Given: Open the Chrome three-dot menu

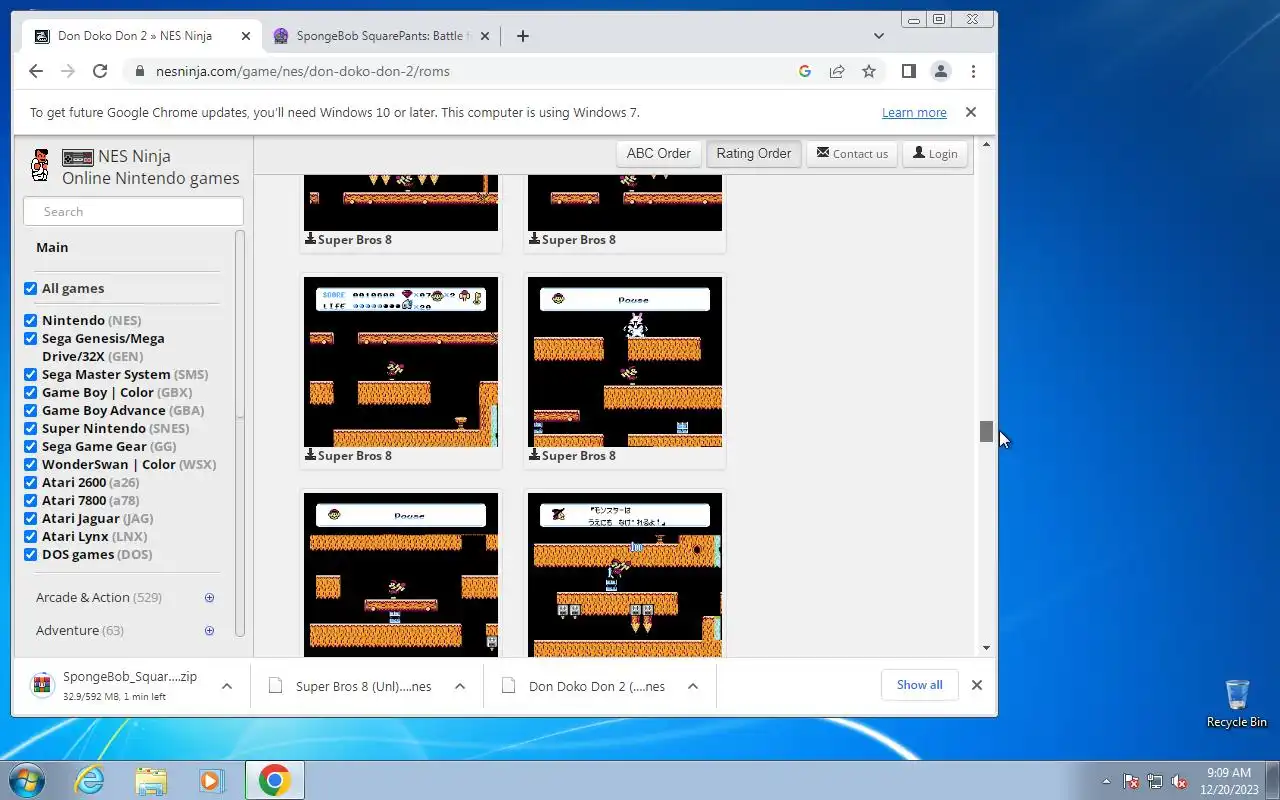Looking at the screenshot, I should pos(973,71).
